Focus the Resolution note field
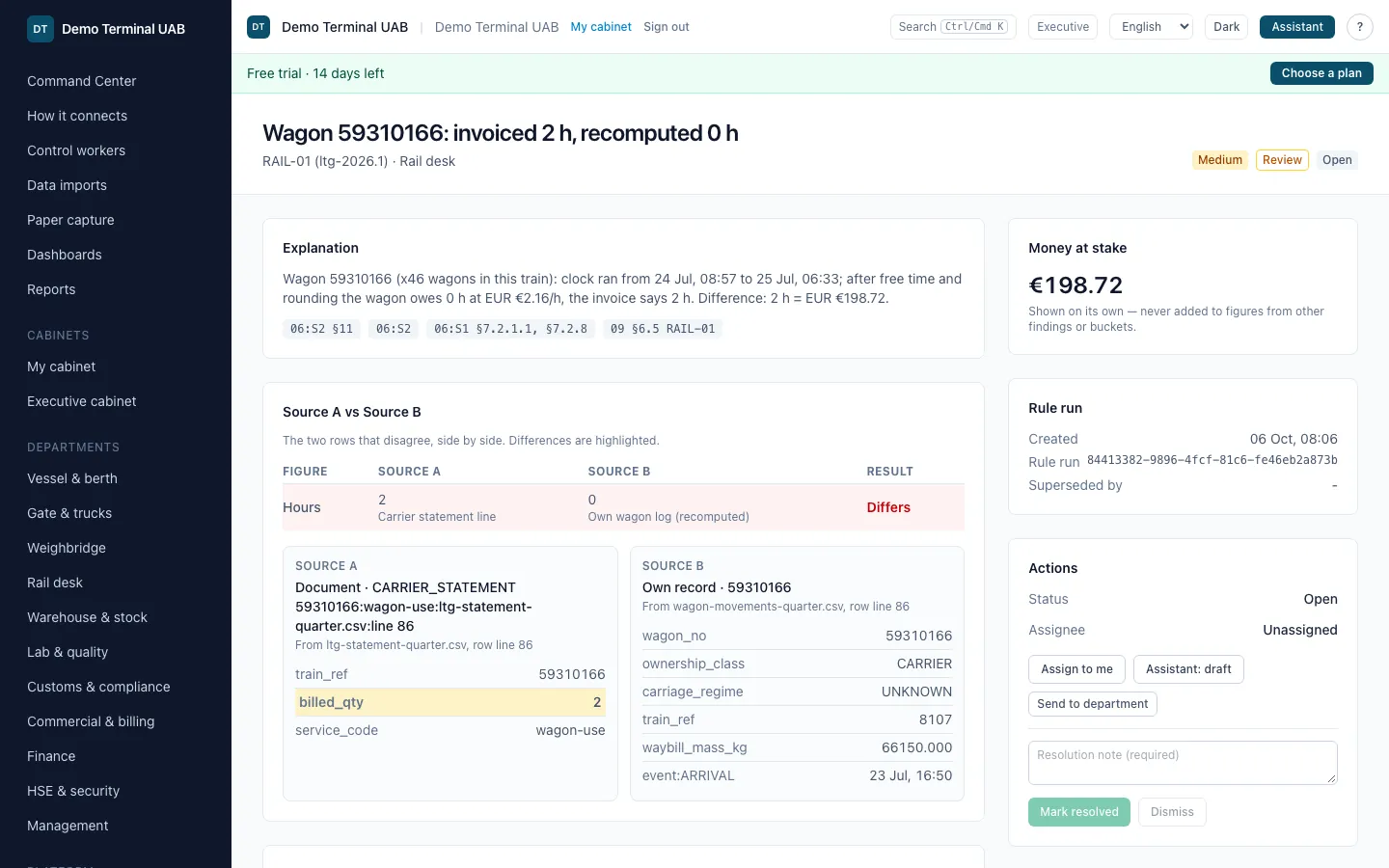 1183,763
